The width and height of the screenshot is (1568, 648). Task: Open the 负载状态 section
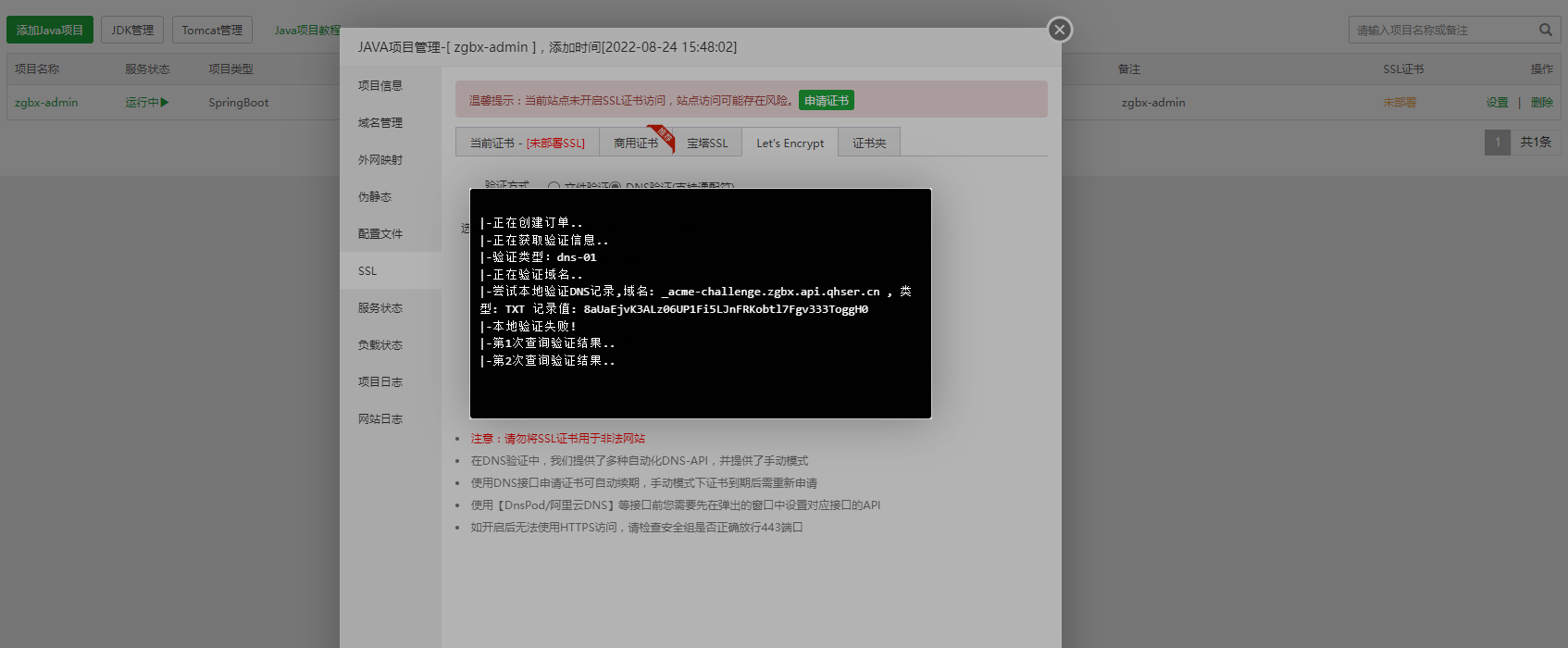pyautogui.click(x=380, y=344)
